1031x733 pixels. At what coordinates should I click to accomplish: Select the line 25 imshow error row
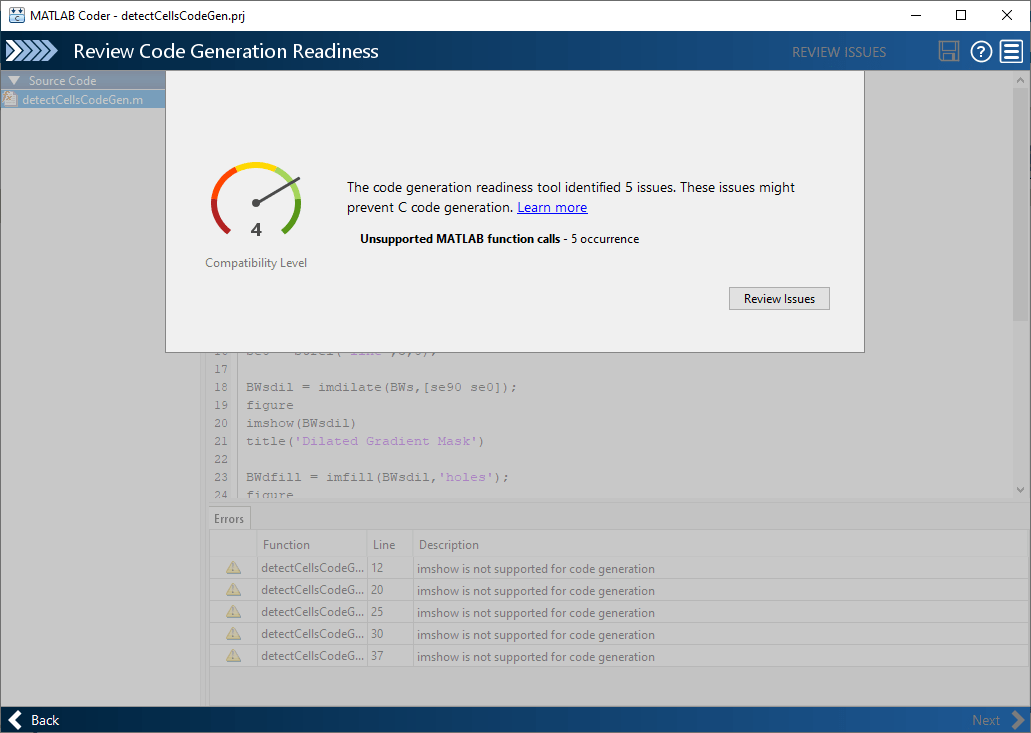[535, 613]
